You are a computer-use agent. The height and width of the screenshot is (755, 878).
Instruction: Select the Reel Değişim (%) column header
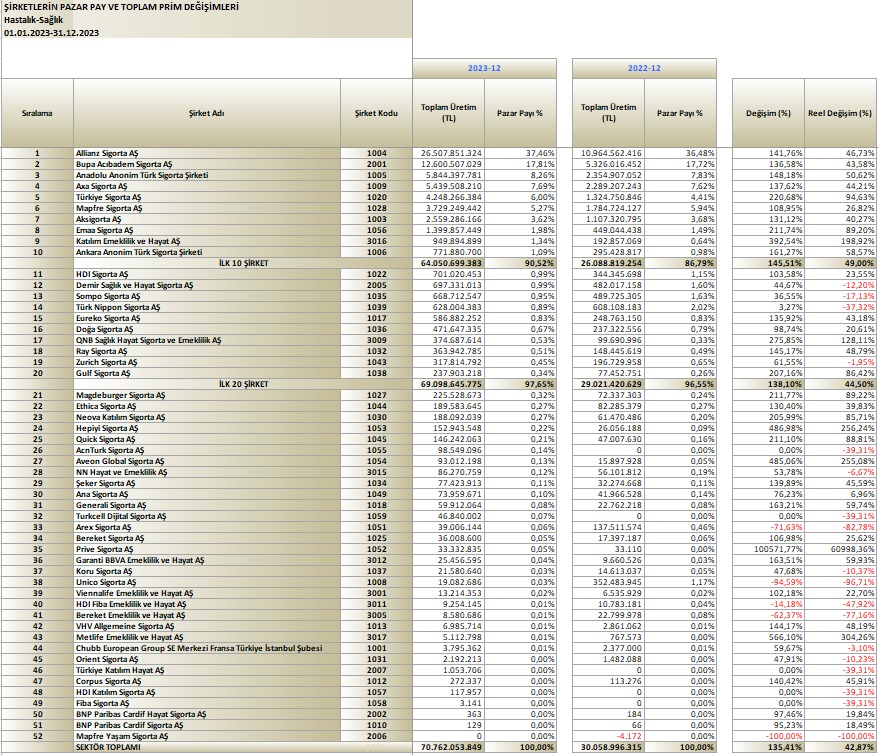click(x=840, y=113)
